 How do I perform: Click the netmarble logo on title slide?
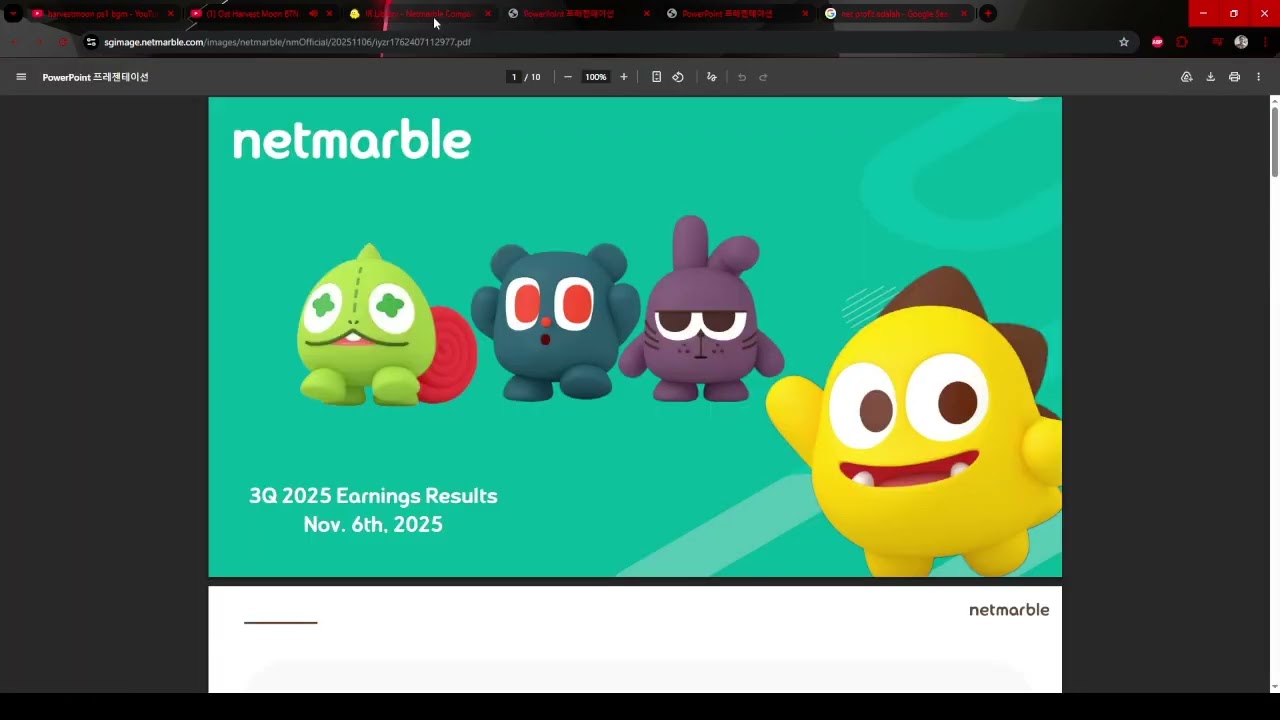pyautogui.click(x=352, y=140)
